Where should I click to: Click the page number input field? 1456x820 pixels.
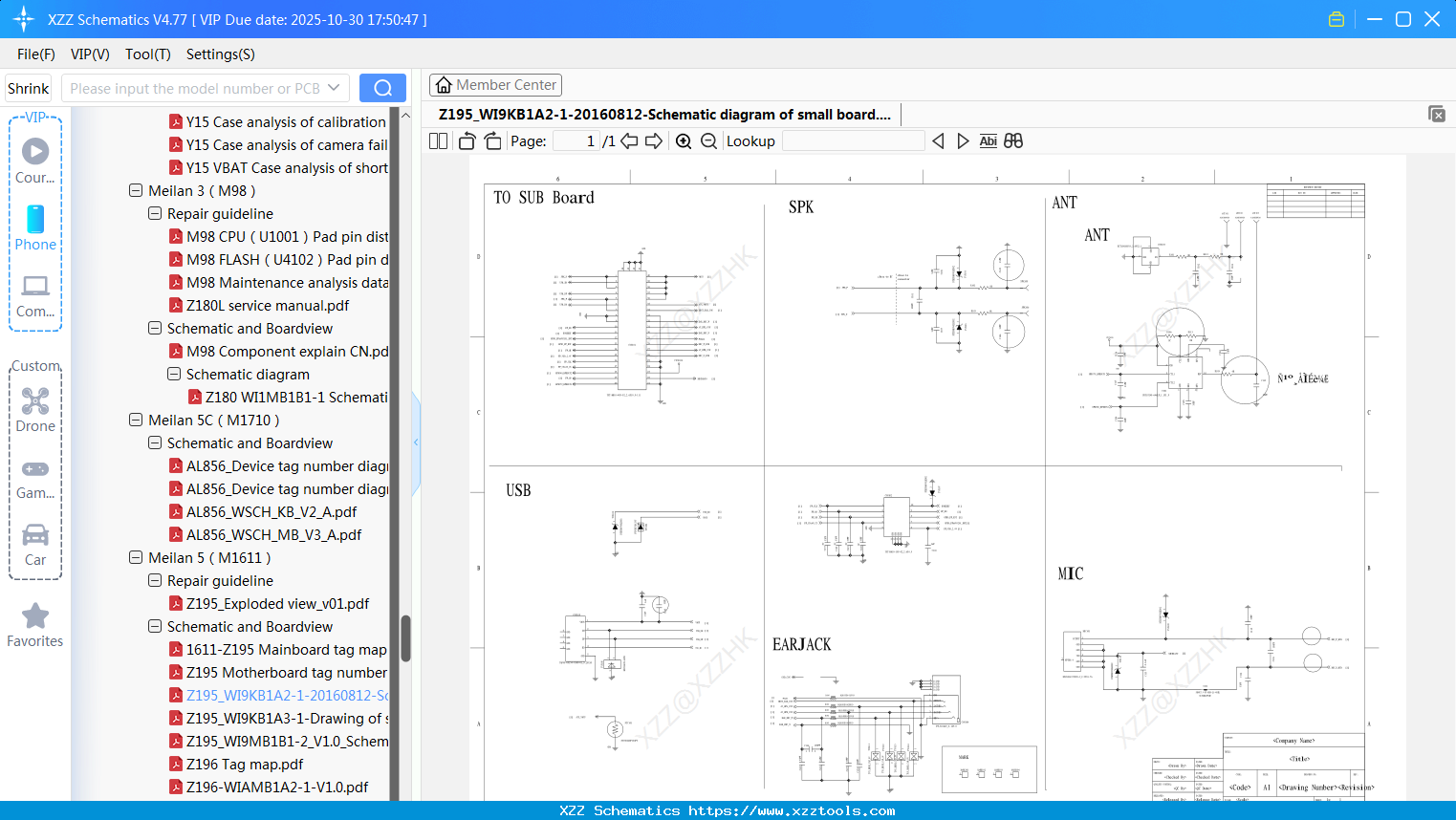point(577,140)
